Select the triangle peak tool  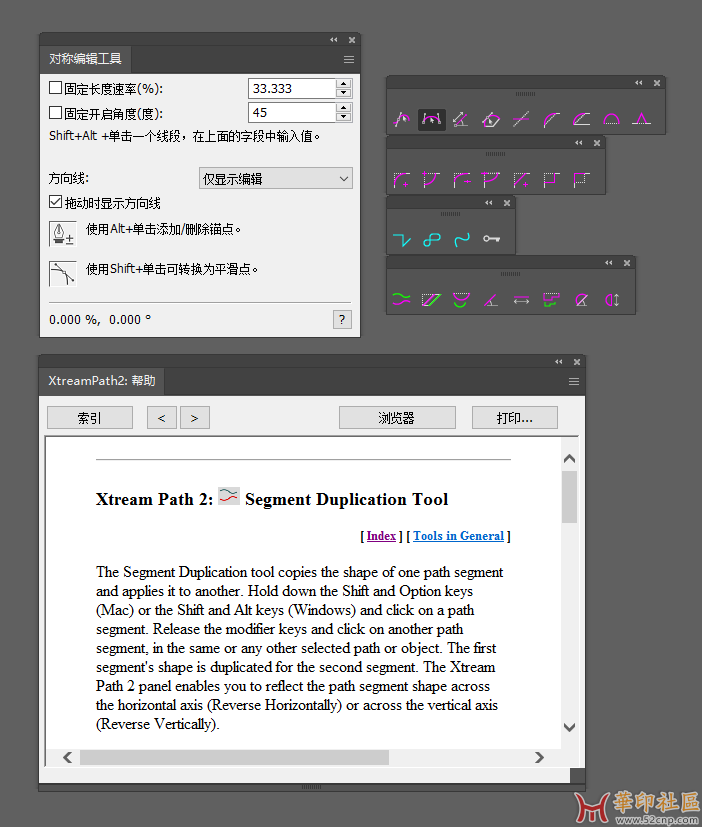(641, 120)
